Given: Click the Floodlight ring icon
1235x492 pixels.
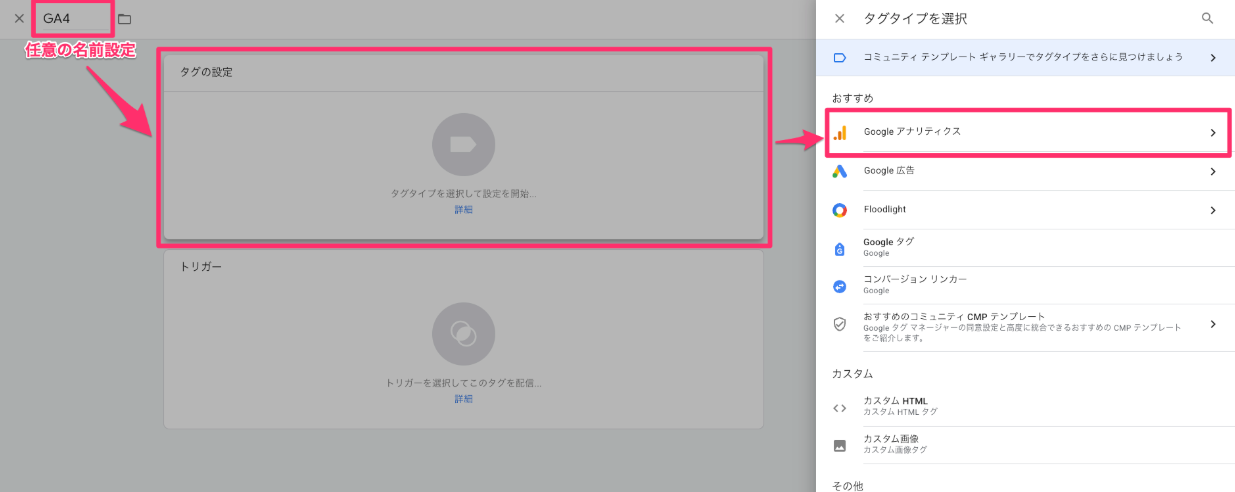Looking at the screenshot, I should tap(840, 210).
